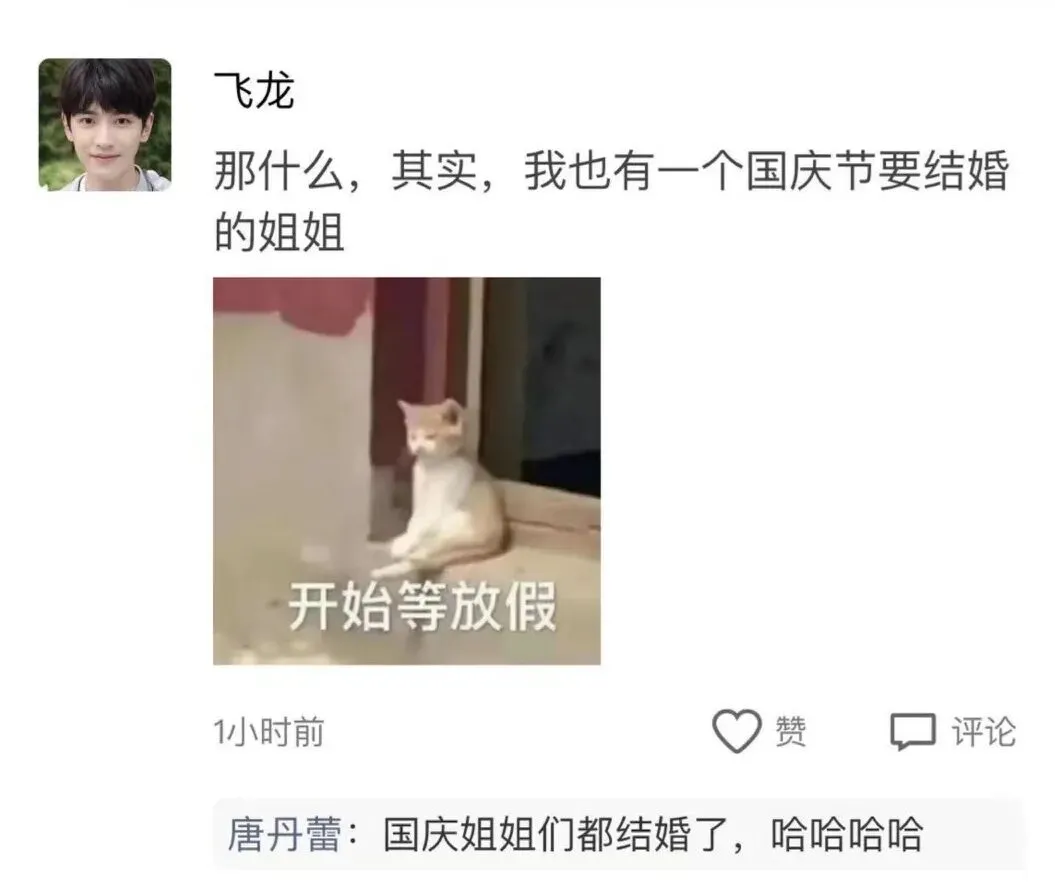Tap the speech bubble comment icon
This screenshot has height=894, width=1055.
click(912, 731)
